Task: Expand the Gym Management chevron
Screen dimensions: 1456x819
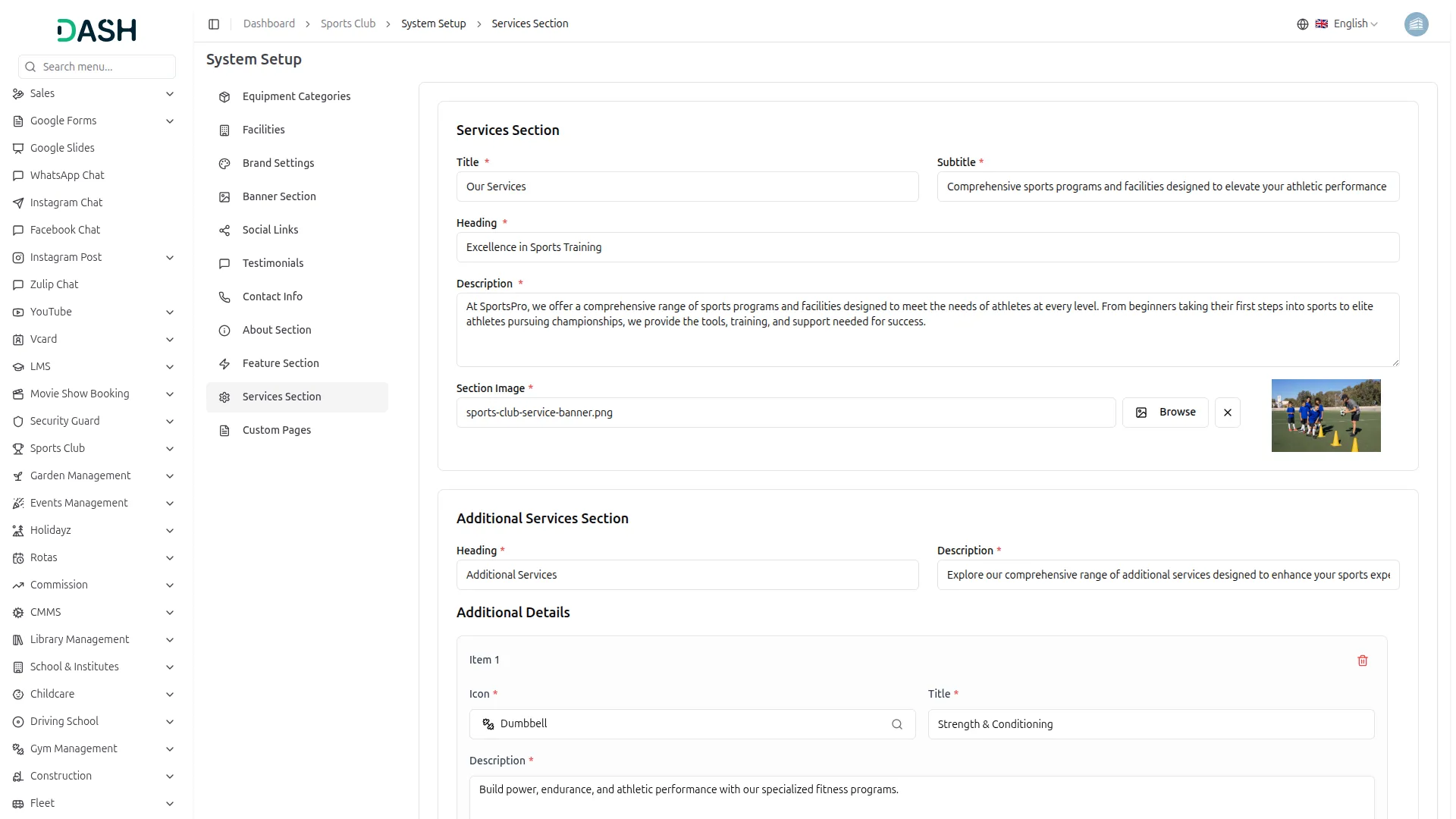Action: (x=170, y=749)
